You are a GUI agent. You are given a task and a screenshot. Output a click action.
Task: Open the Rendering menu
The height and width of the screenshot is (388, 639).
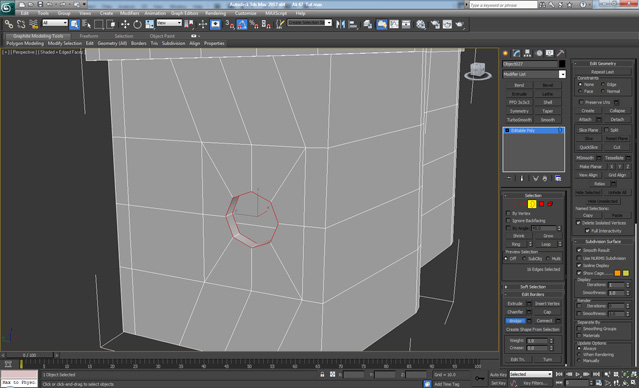(216, 13)
